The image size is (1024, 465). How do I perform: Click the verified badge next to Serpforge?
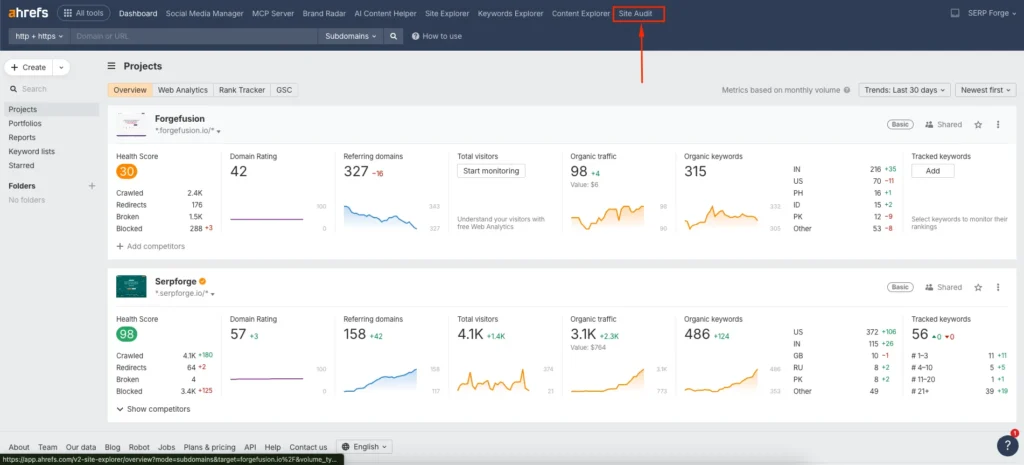pos(202,281)
